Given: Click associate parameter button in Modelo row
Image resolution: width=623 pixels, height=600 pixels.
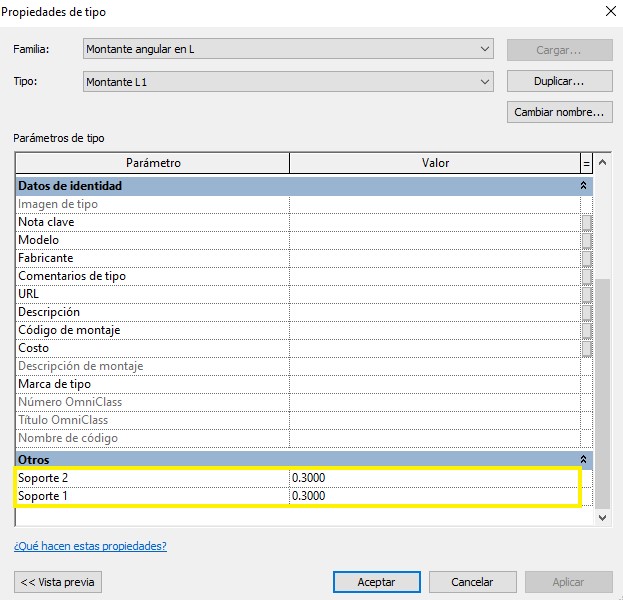Looking at the screenshot, I should [587, 240].
